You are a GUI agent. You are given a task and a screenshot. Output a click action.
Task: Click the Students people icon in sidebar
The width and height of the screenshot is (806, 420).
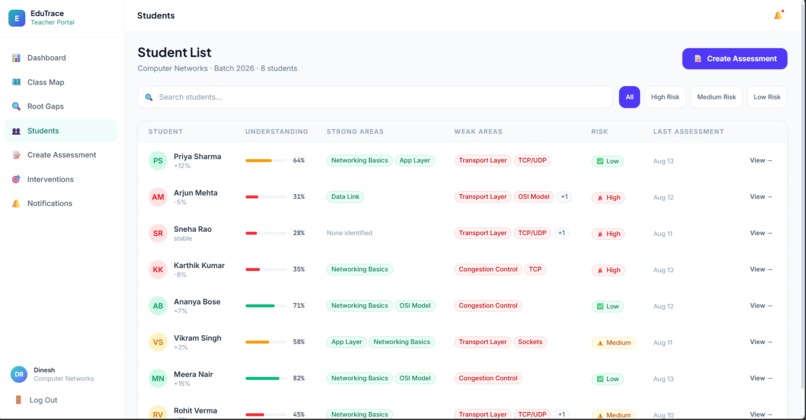pyautogui.click(x=16, y=131)
